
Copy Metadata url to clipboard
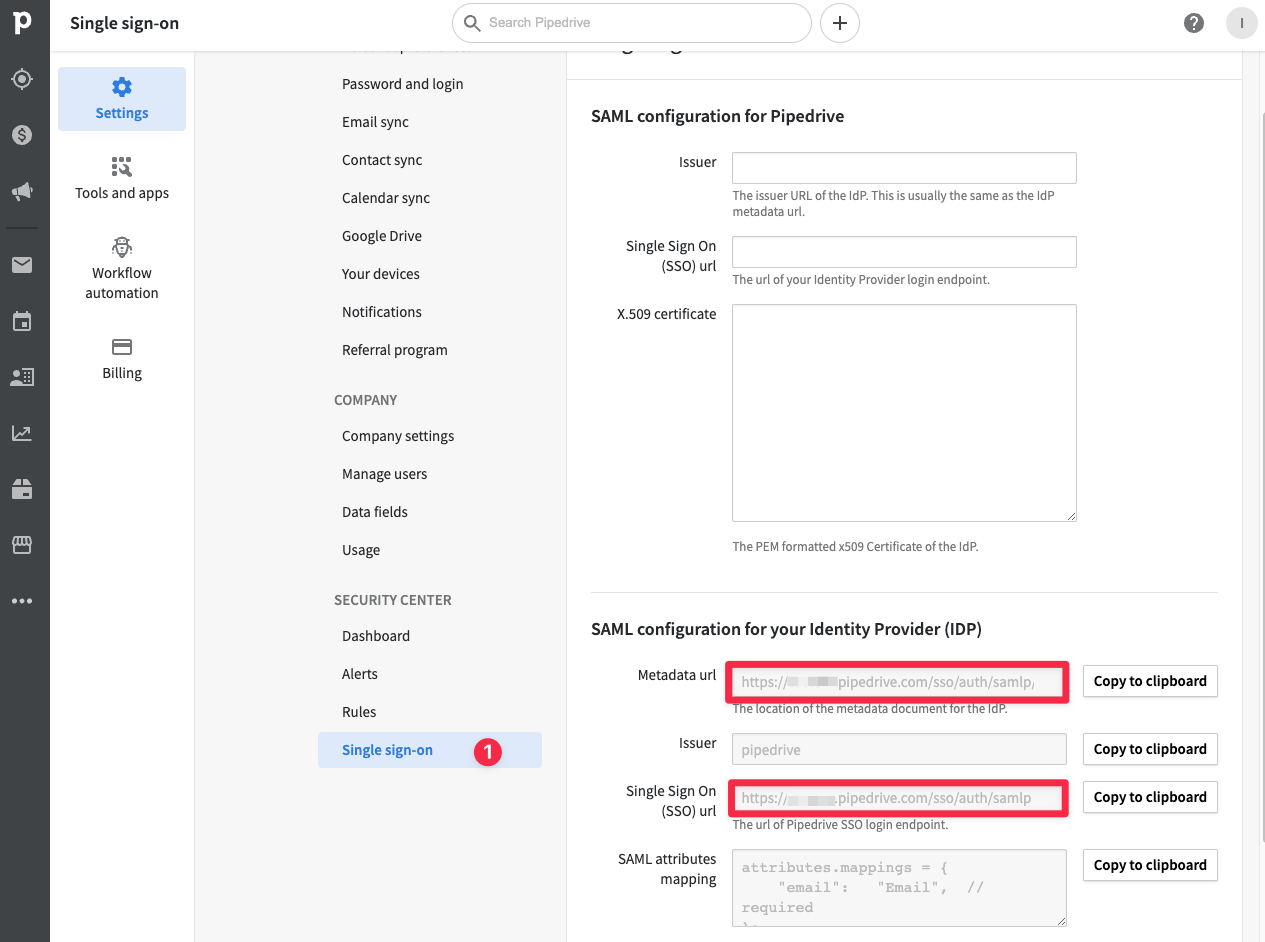[x=1150, y=681]
